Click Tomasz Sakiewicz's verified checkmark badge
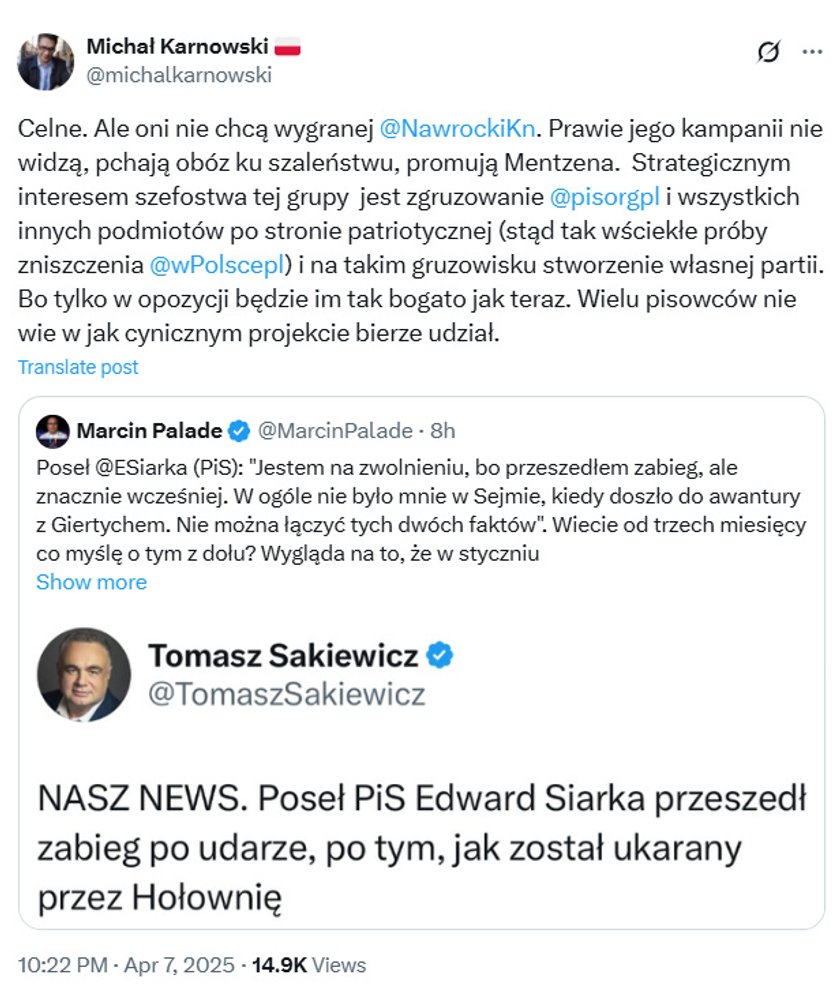The width and height of the screenshot is (840, 995). click(x=440, y=655)
